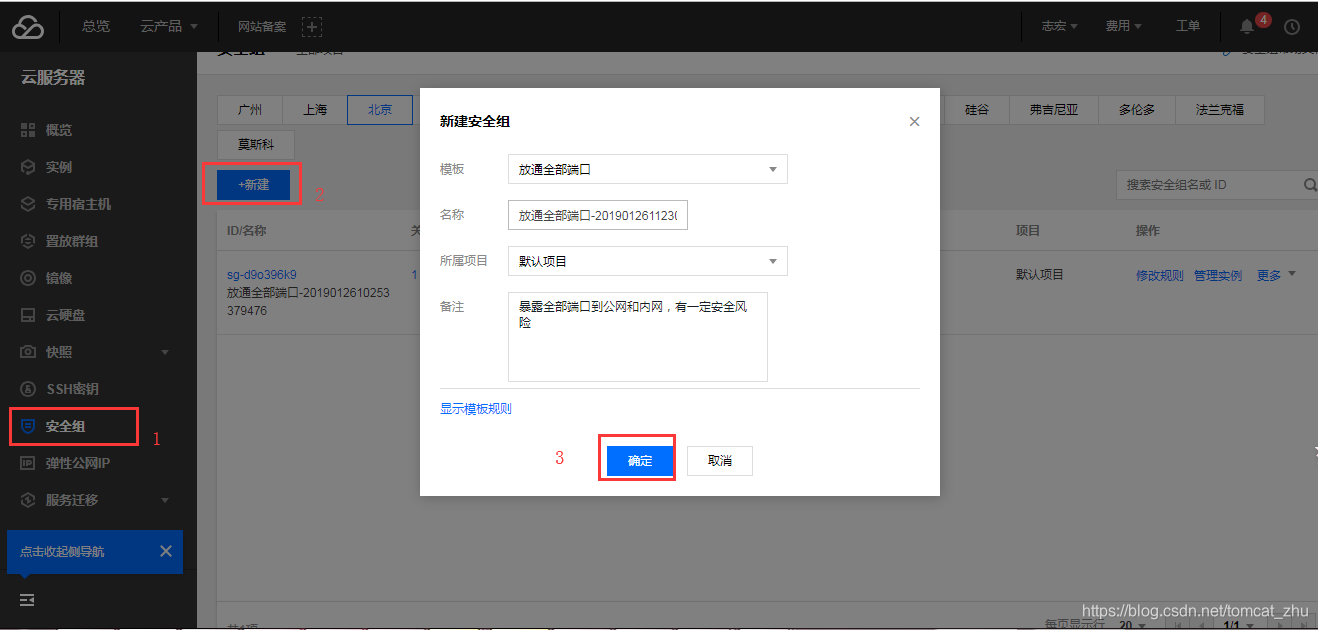Open the 总览 overview menu item
This screenshot has width=1318, height=630.
(x=96, y=26)
